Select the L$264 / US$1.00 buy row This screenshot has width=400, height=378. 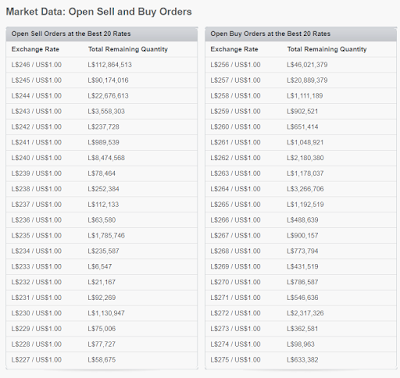(x=301, y=189)
